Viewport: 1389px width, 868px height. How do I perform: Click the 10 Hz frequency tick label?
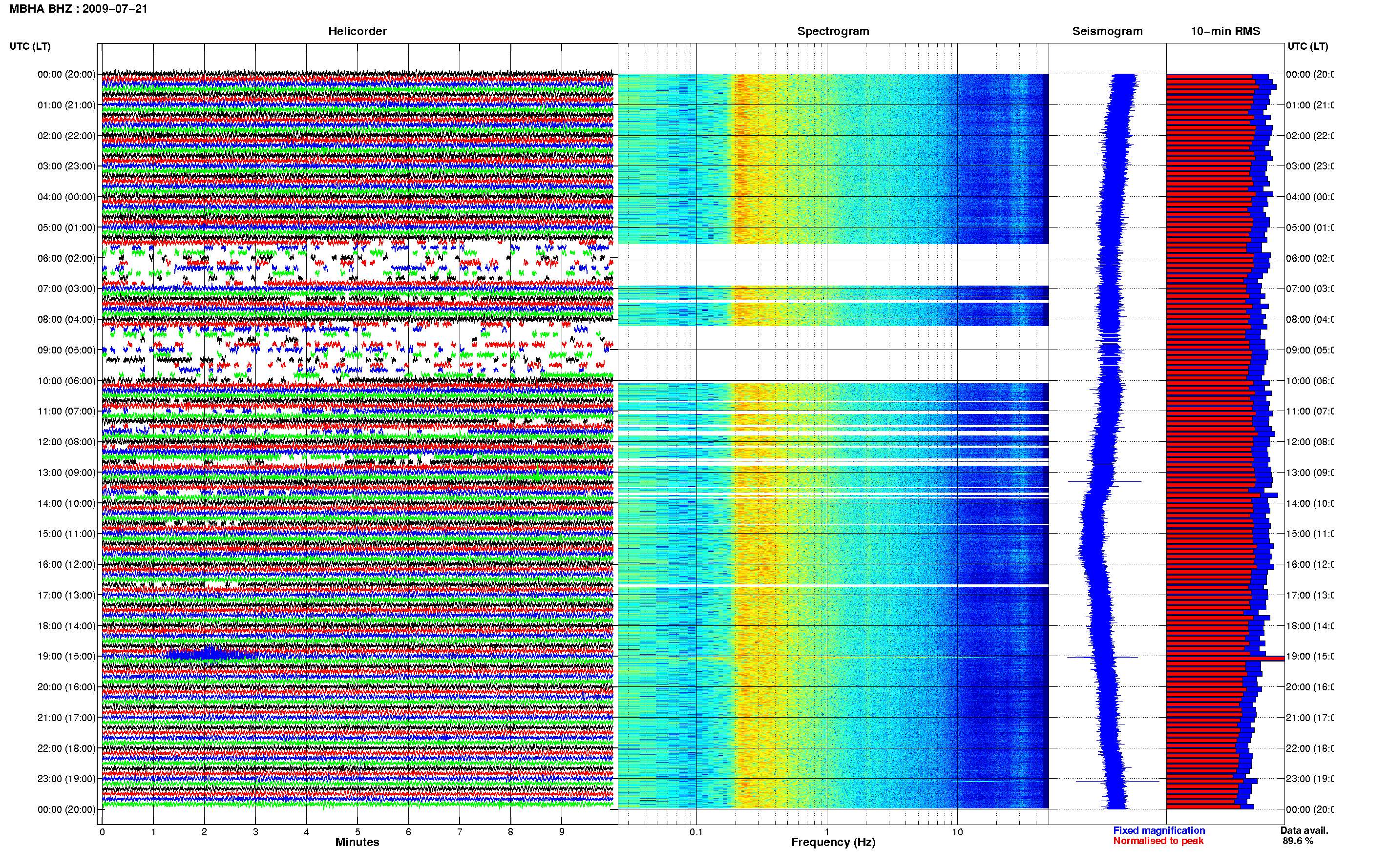957,832
